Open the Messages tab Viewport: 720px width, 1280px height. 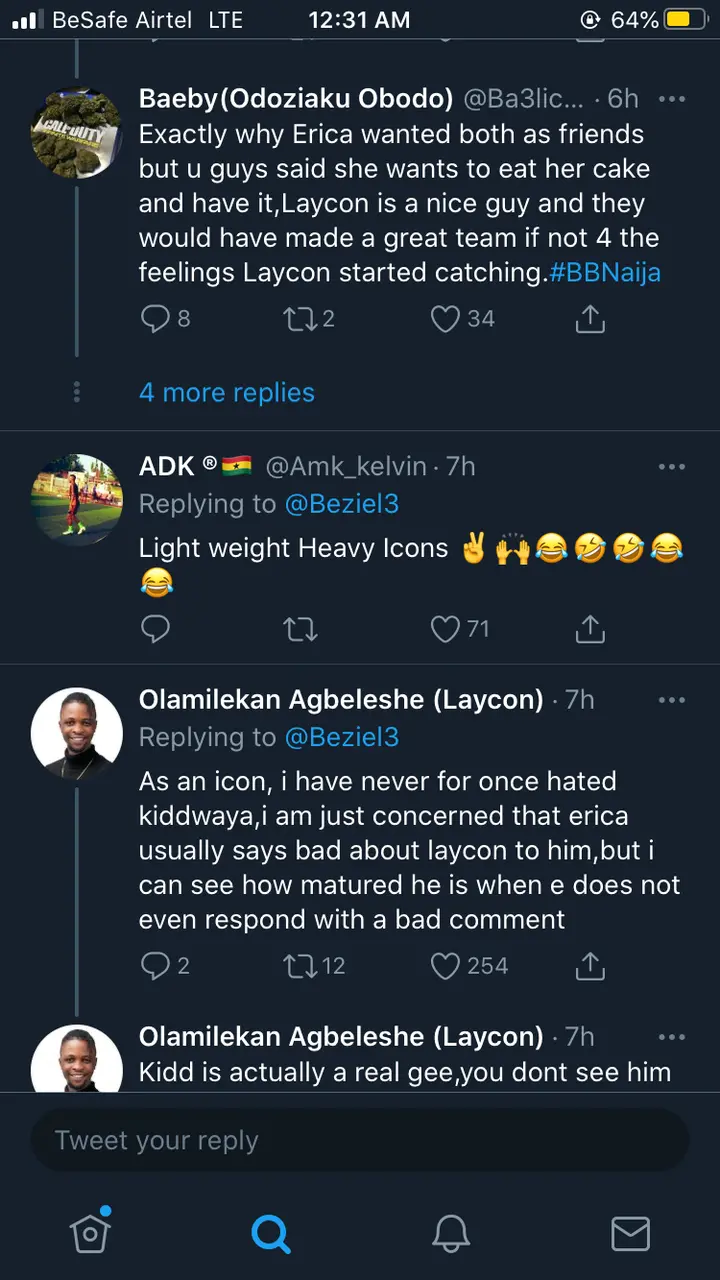(630, 1234)
